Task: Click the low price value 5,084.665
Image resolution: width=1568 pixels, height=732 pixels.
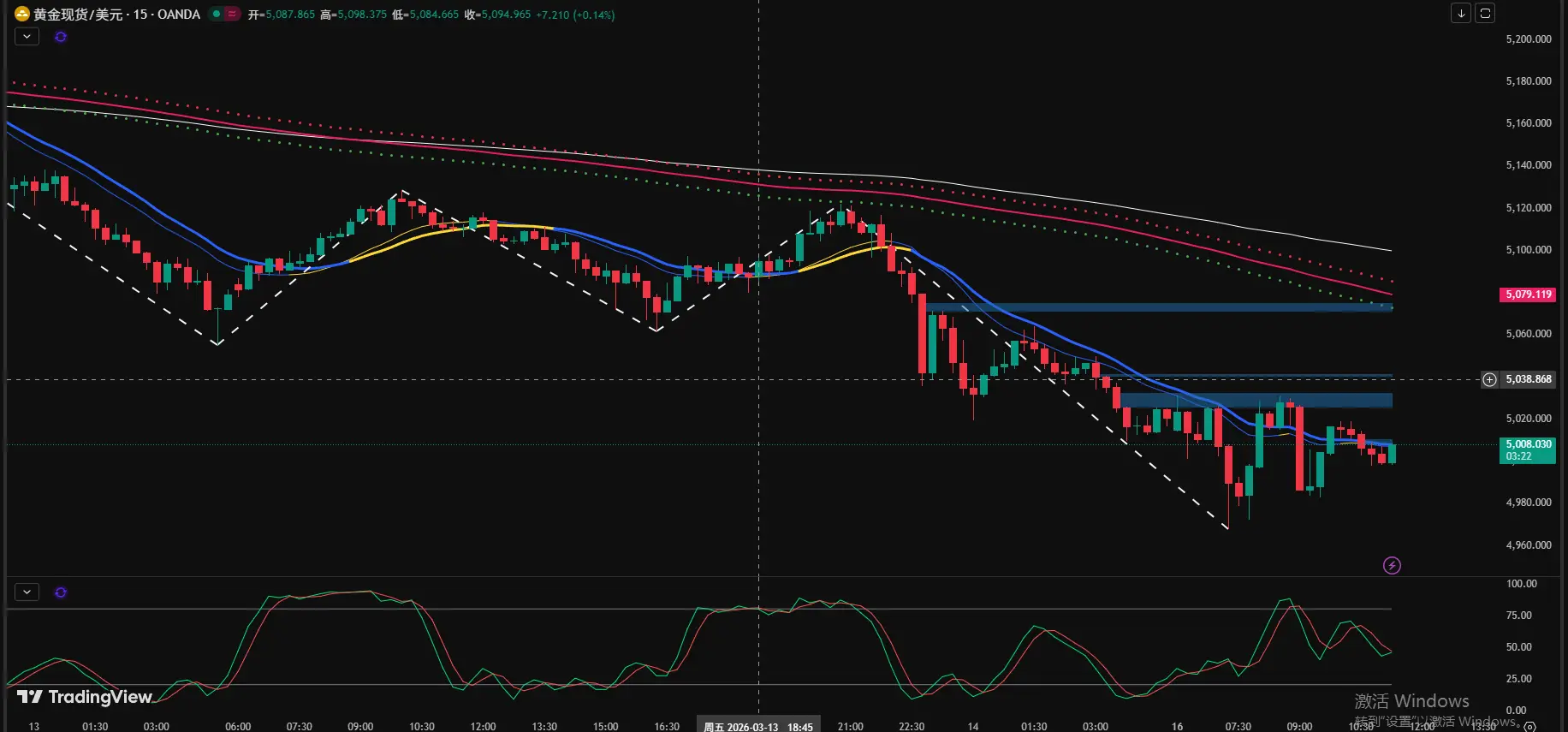Action: (x=434, y=15)
